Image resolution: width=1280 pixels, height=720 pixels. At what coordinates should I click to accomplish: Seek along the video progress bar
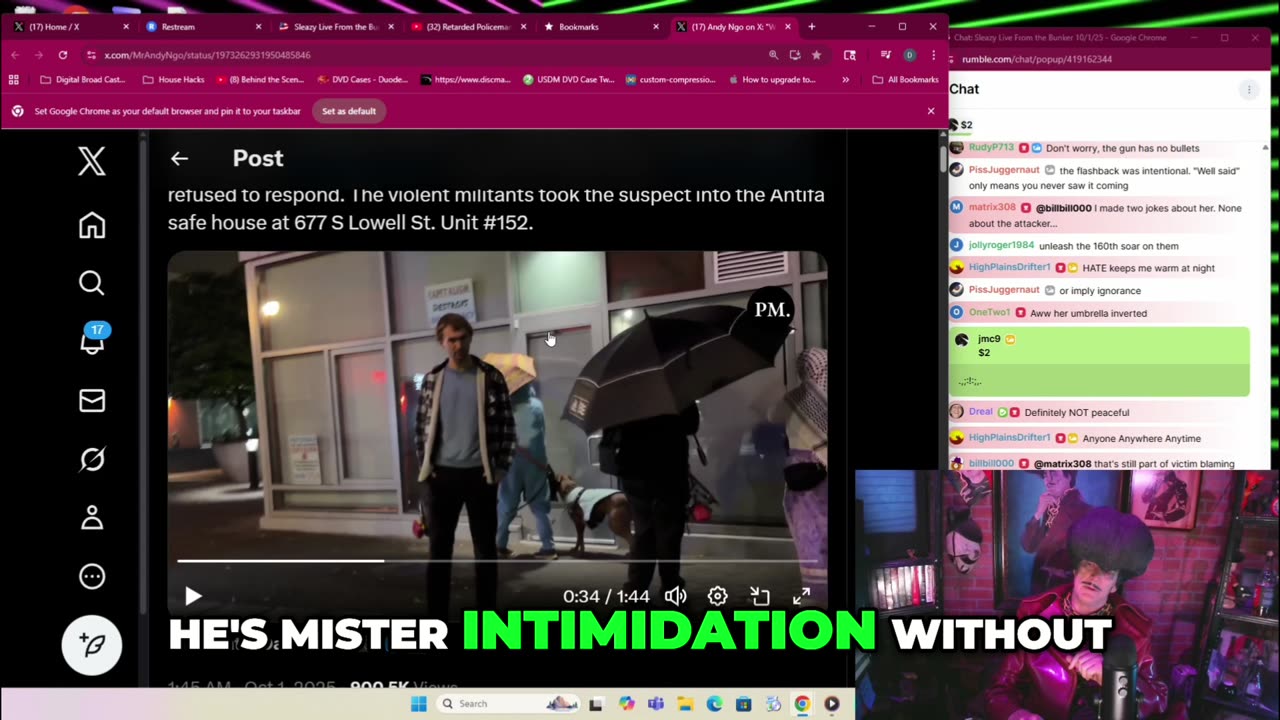point(497,561)
